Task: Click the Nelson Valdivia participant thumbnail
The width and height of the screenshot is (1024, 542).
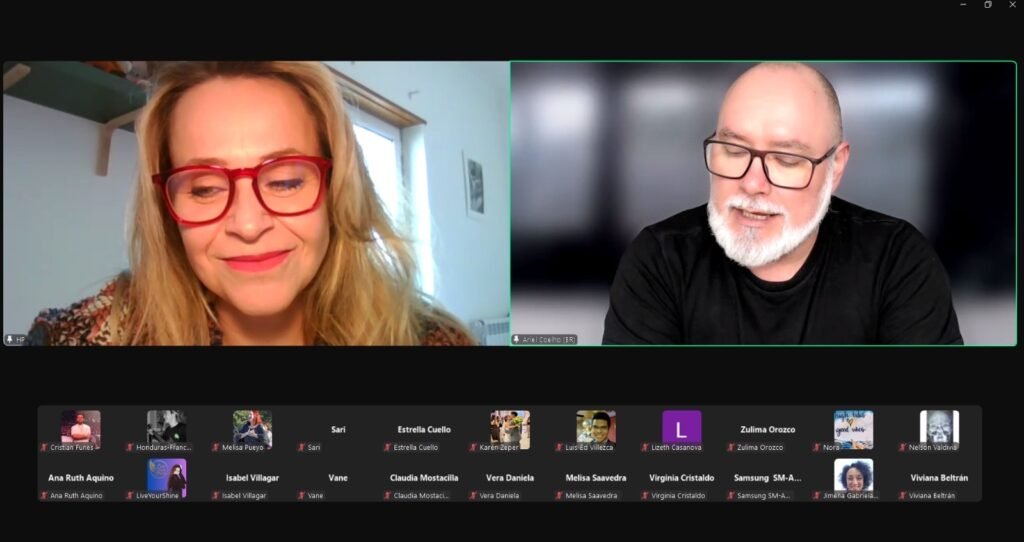Action: pos(939,427)
